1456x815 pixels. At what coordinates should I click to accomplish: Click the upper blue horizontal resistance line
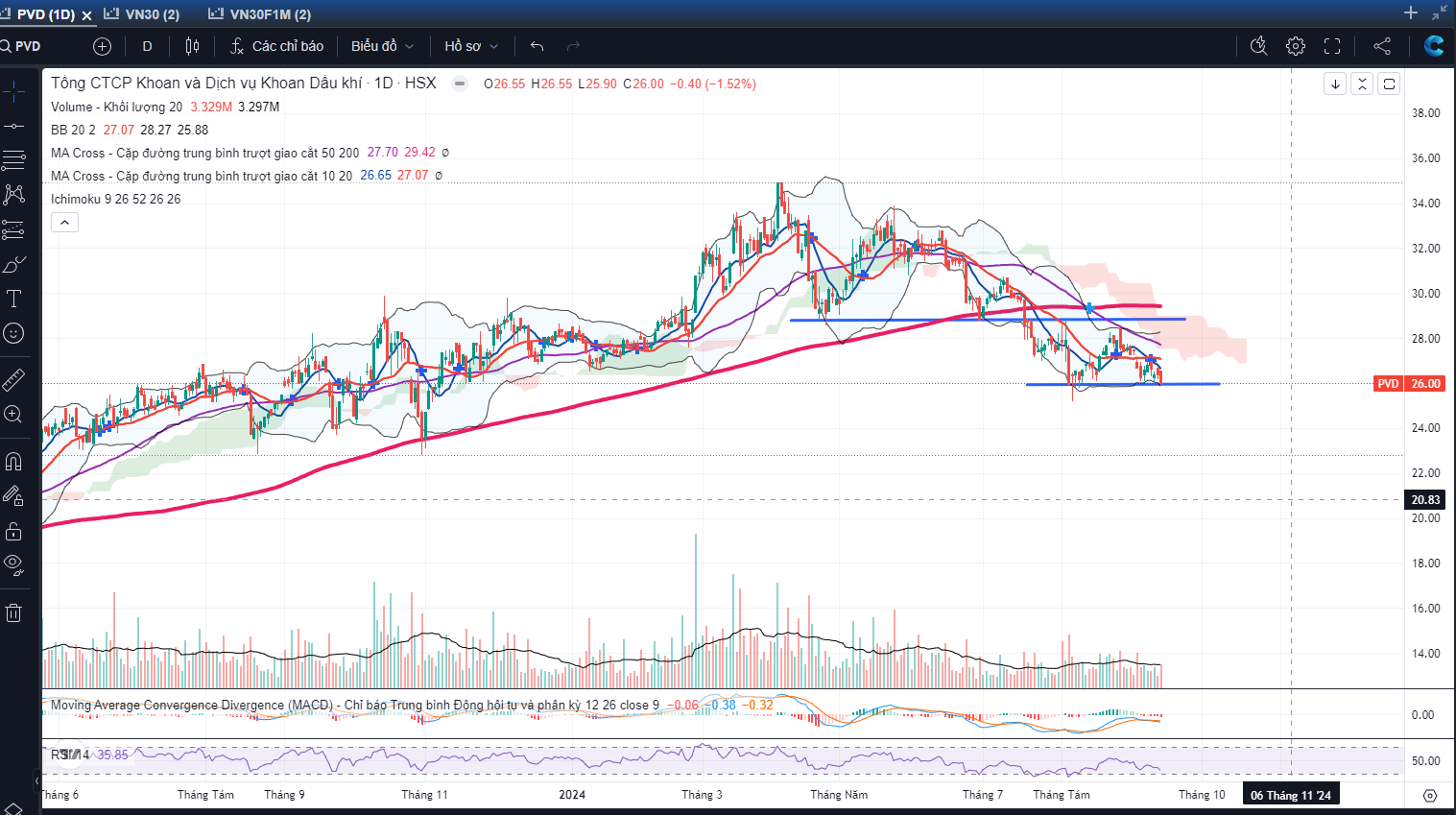pyautogui.click(x=988, y=320)
